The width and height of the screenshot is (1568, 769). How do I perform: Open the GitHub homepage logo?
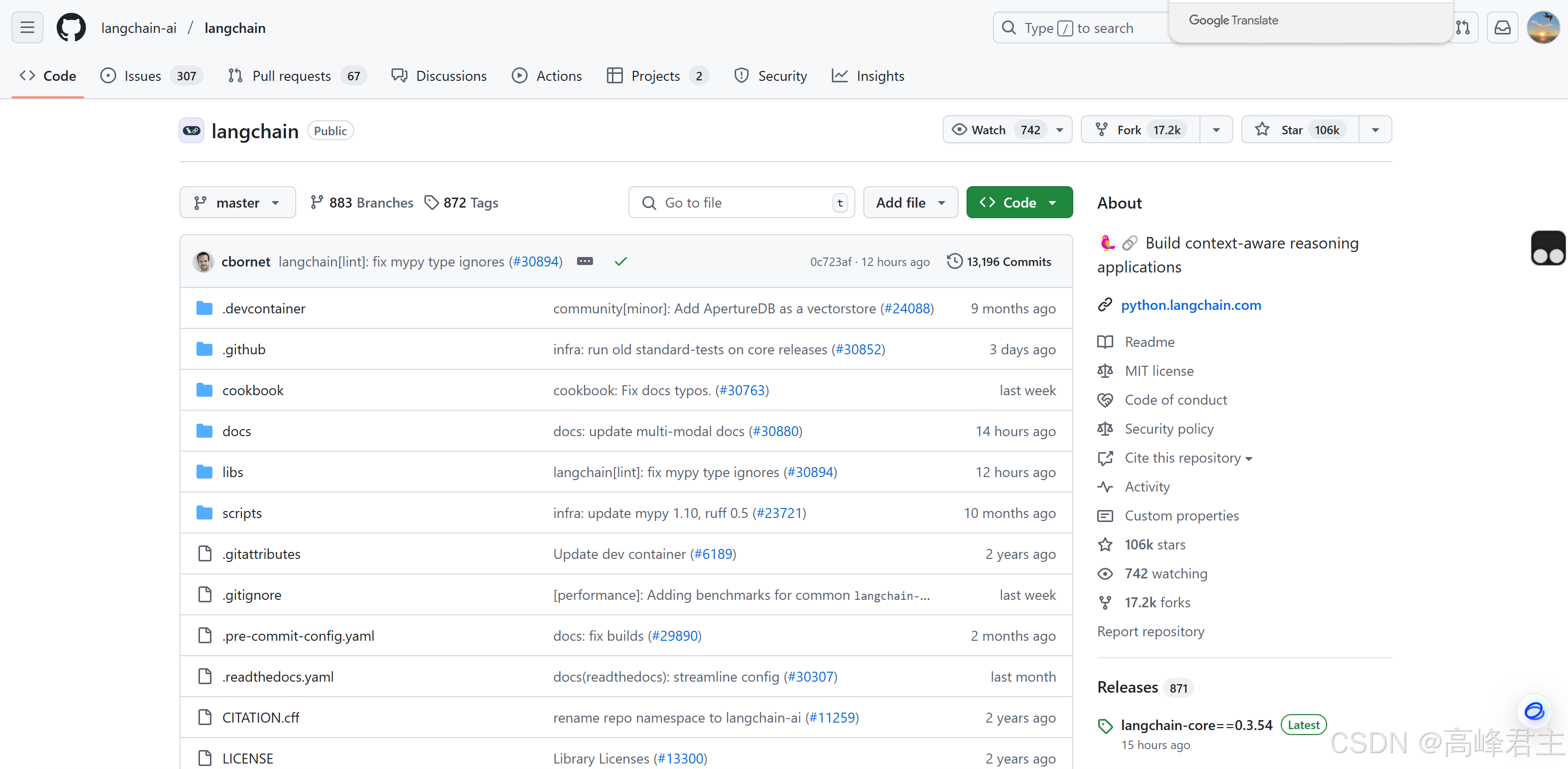71,28
